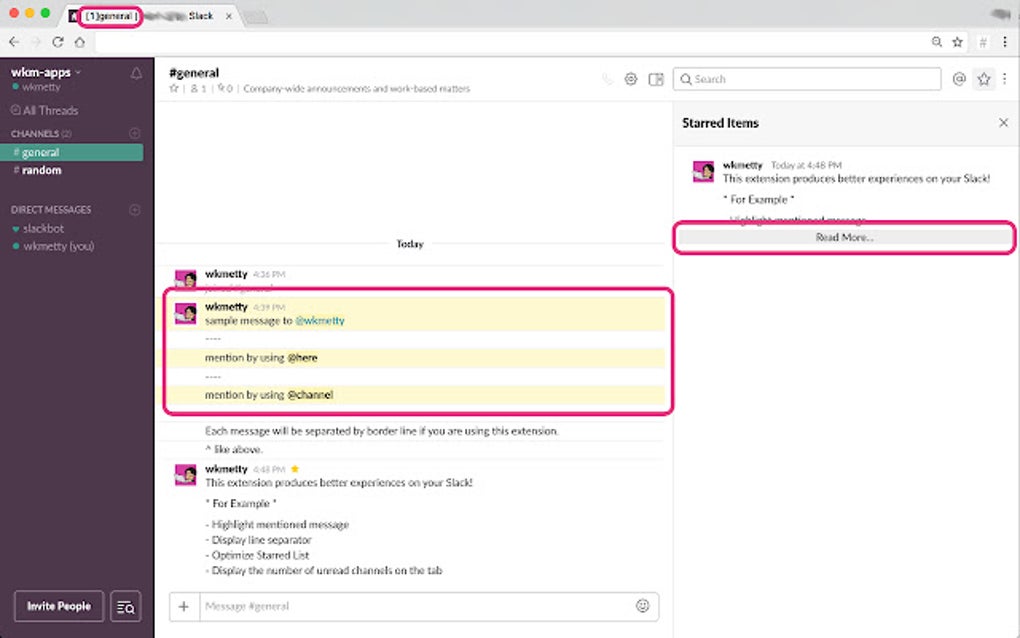Click the Search input field
The width and height of the screenshot is (1020, 638).
click(807, 79)
